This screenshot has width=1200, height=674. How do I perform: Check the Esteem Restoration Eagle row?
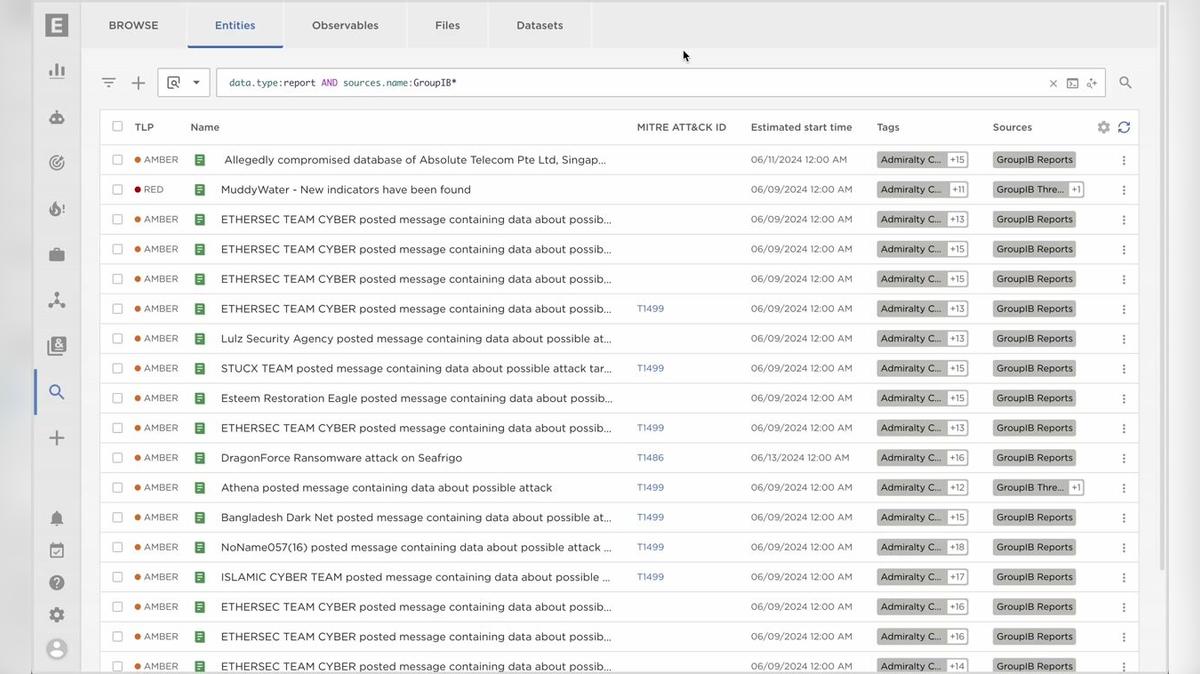tap(117, 398)
